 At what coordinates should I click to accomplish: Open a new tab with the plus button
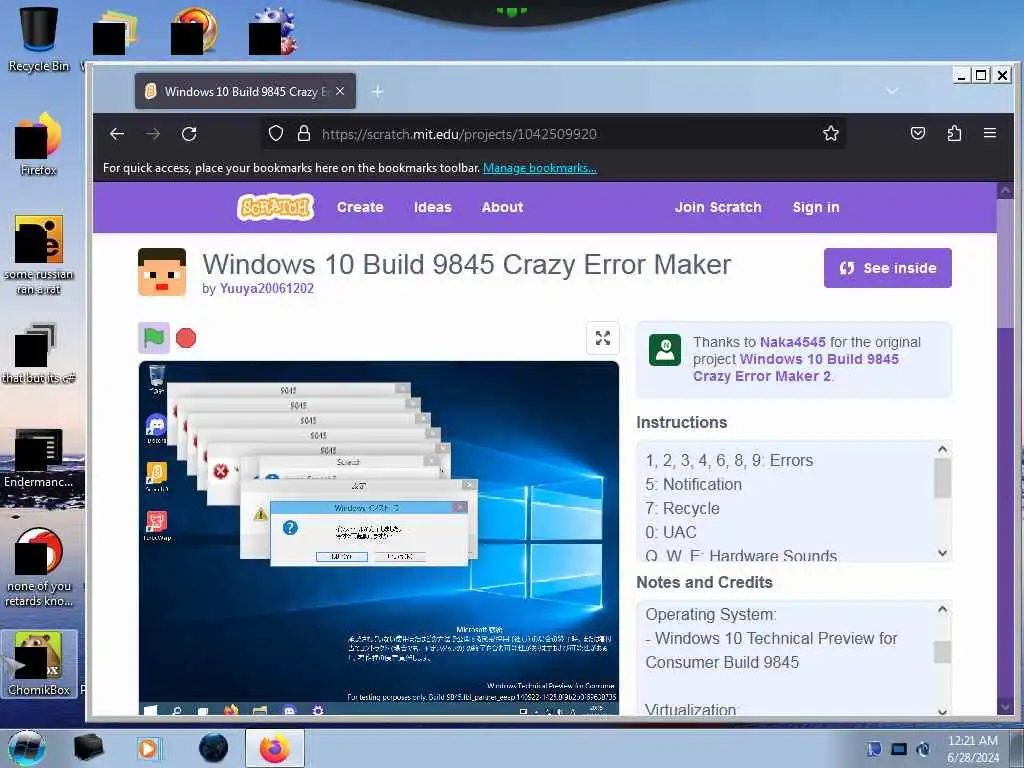pyautogui.click(x=377, y=91)
